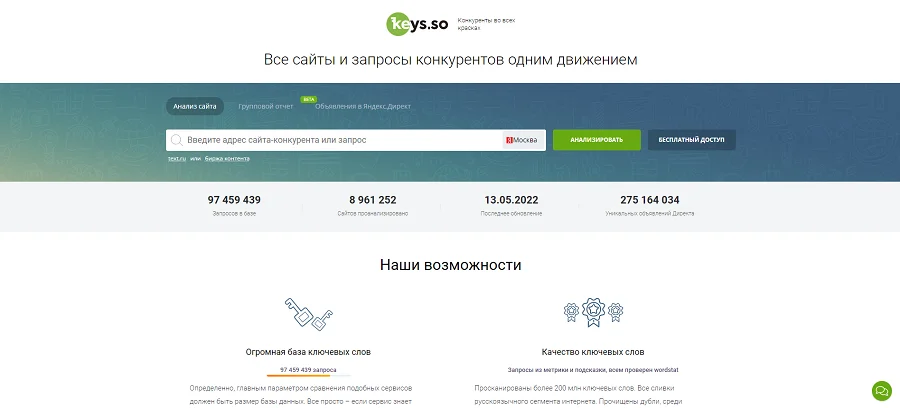The image size is (900, 408).
Task: Click the orange 97 459 439 запроса progress bar
Action: pos(308,376)
